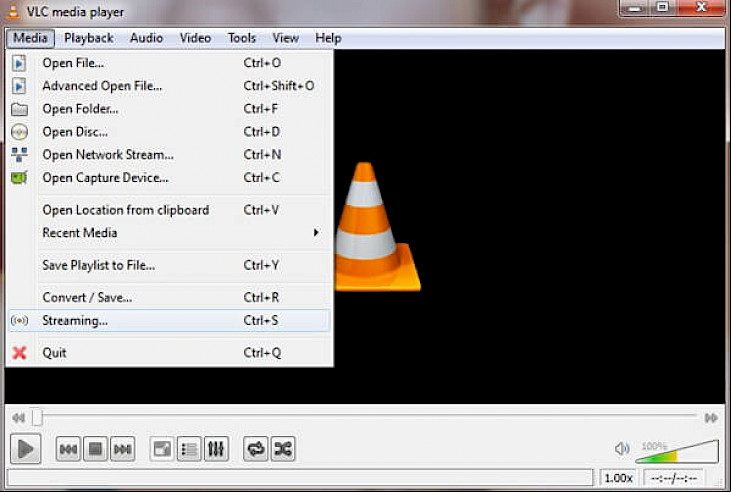Select Open Network Stream... entry
The width and height of the screenshot is (731, 492).
tap(169, 155)
